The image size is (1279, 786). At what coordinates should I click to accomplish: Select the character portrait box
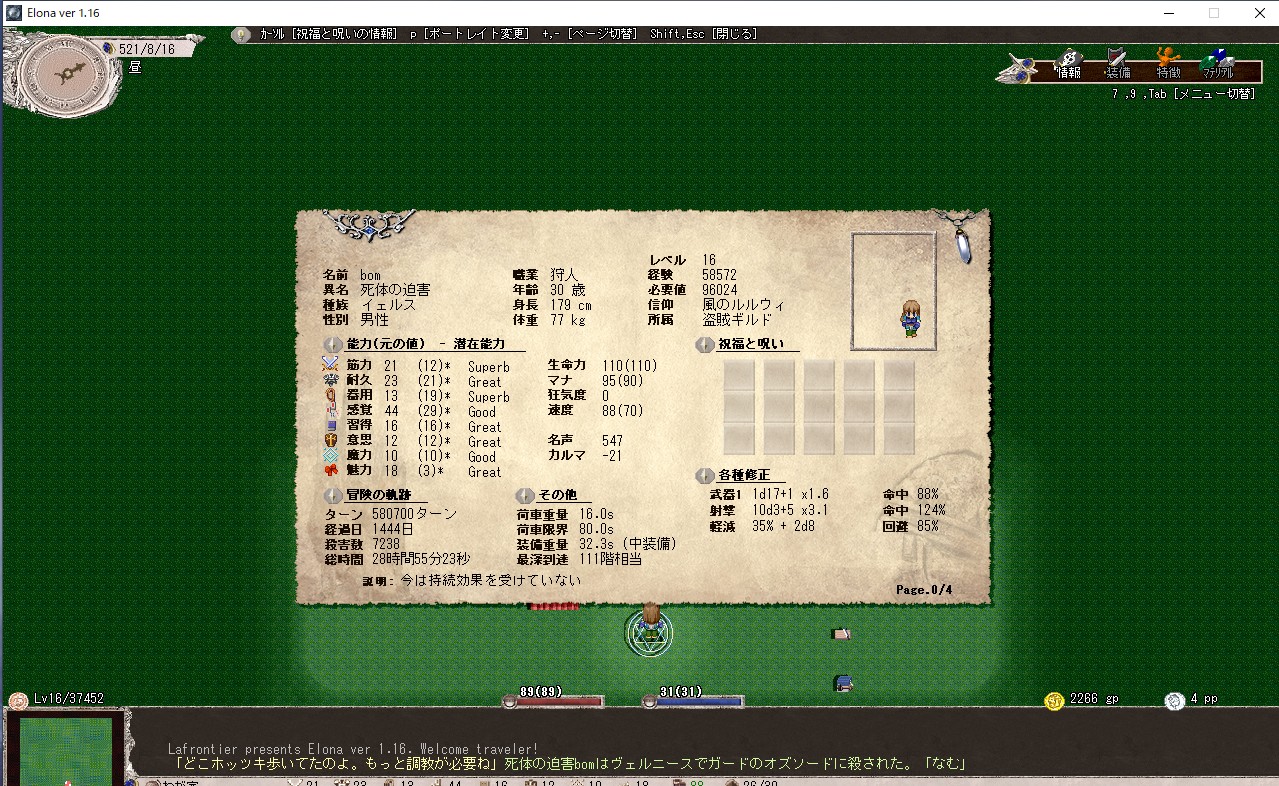click(894, 291)
